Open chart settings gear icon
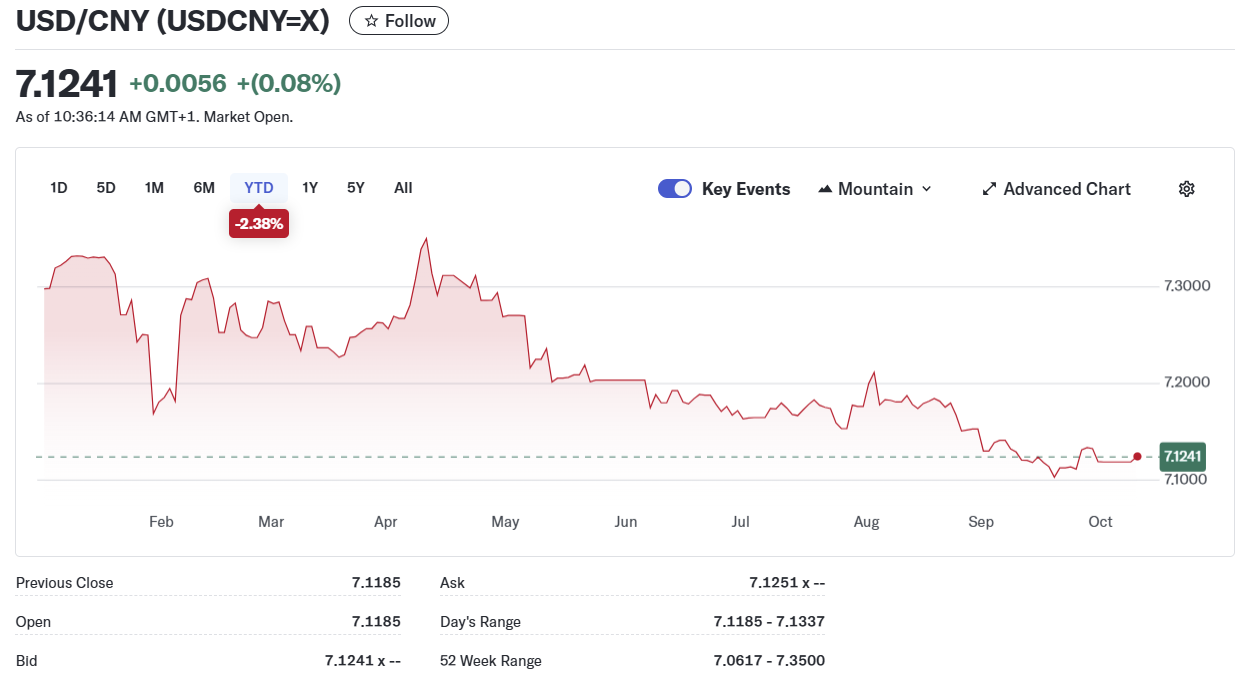1247x683 pixels. [x=1187, y=189]
